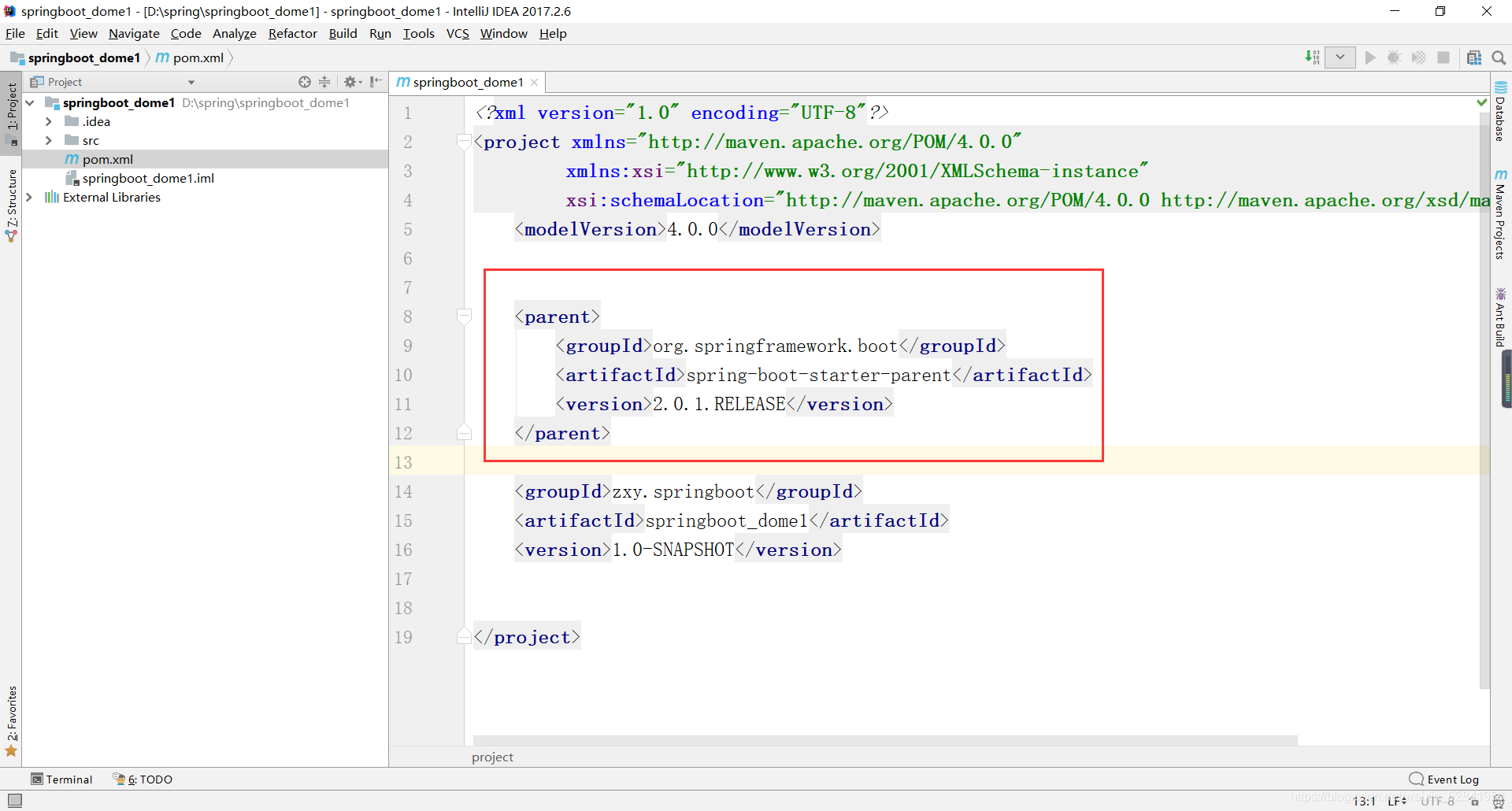Image resolution: width=1512 pixels, height=811 pixels.
Task: Hide the Project panel with the hide icon
Action: (x=376, y=82)
